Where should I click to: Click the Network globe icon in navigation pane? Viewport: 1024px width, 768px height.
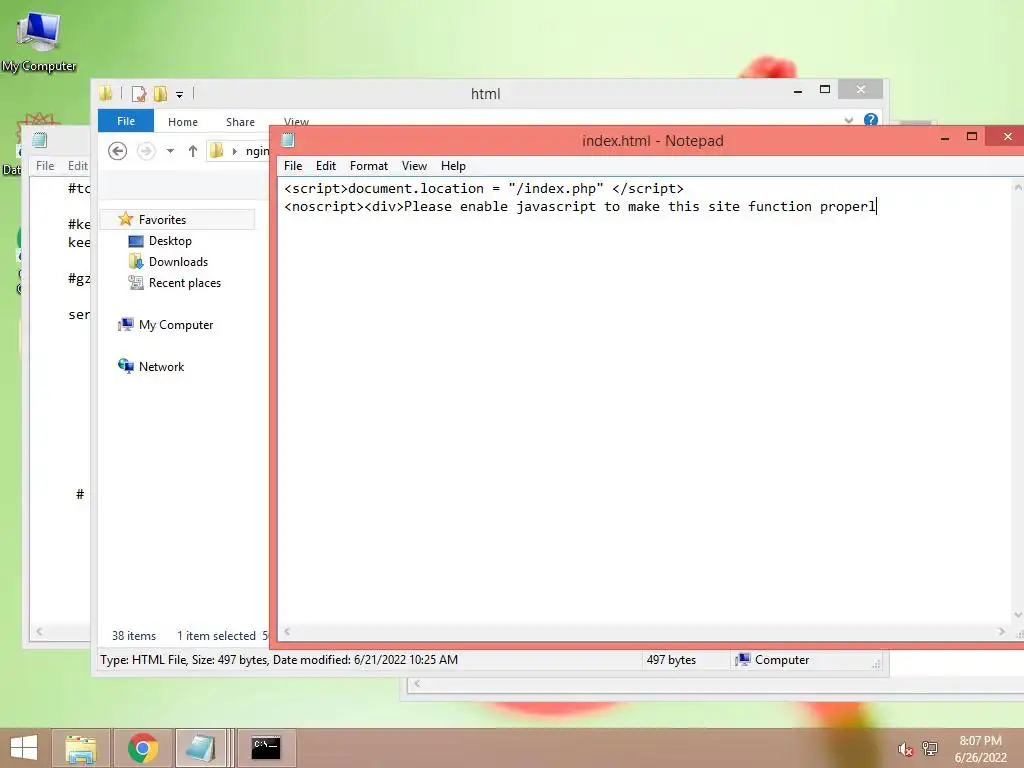click(125, 366)
